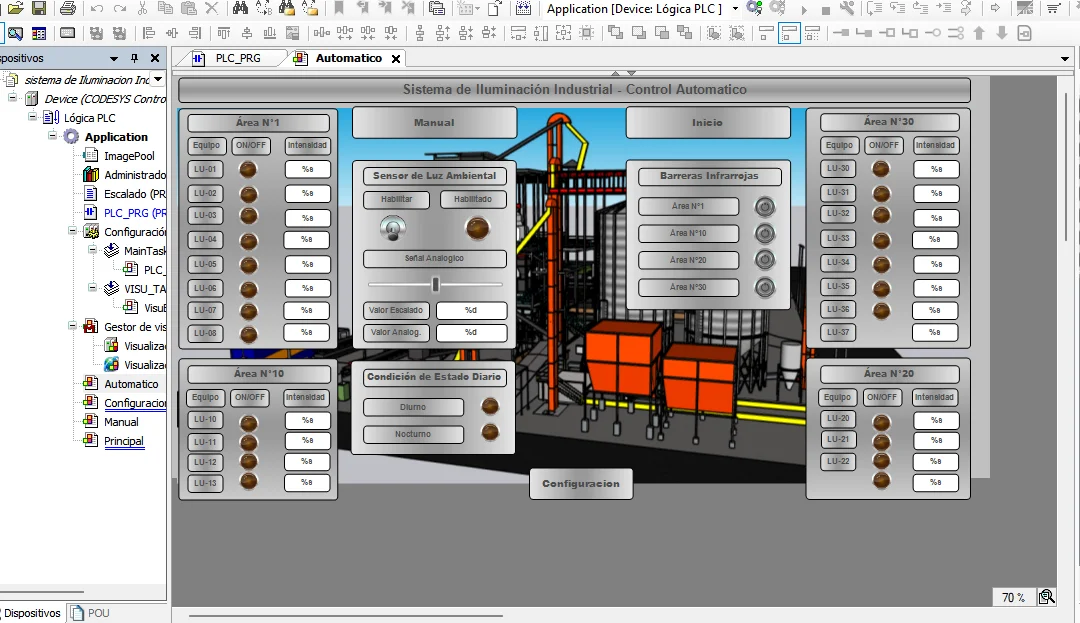
Task: Collapse the Gestor de vis node
Action: coord(73,327)
